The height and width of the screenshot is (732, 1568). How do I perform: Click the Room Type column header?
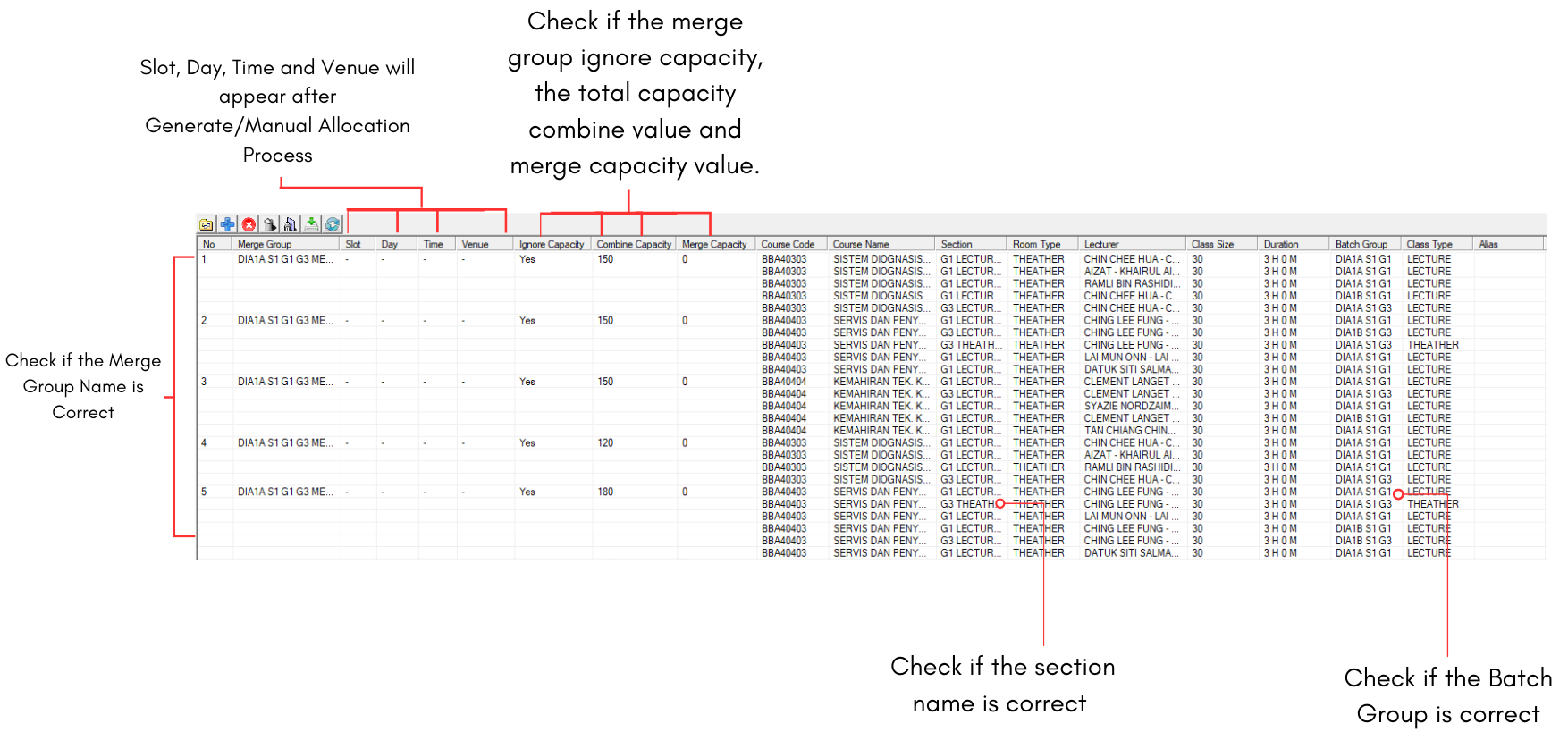tap(1036, 244)
